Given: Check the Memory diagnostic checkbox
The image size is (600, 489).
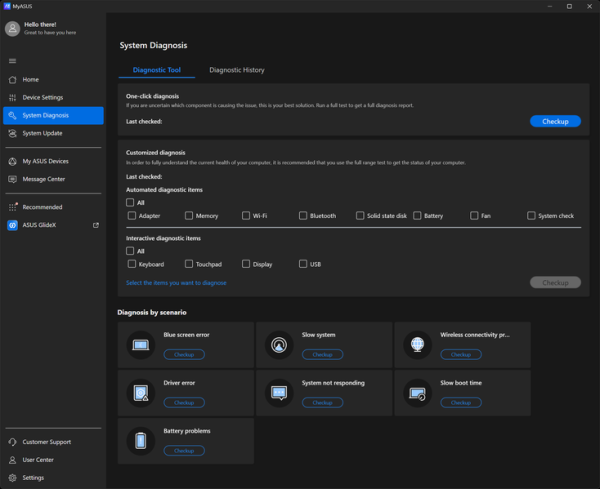Looking at the screenshot, I should 189,215.
